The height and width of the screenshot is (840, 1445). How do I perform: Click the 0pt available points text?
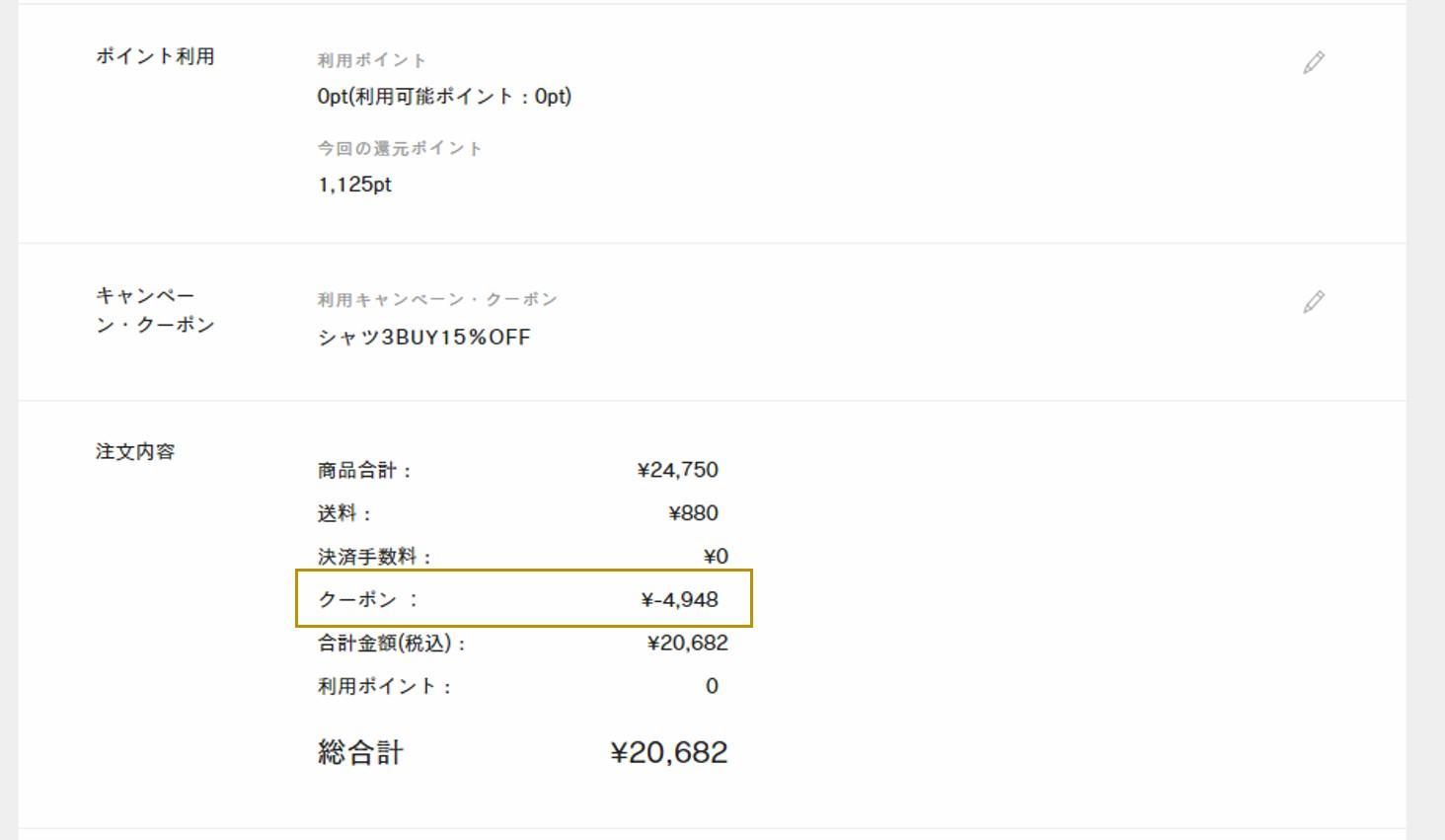443,97
